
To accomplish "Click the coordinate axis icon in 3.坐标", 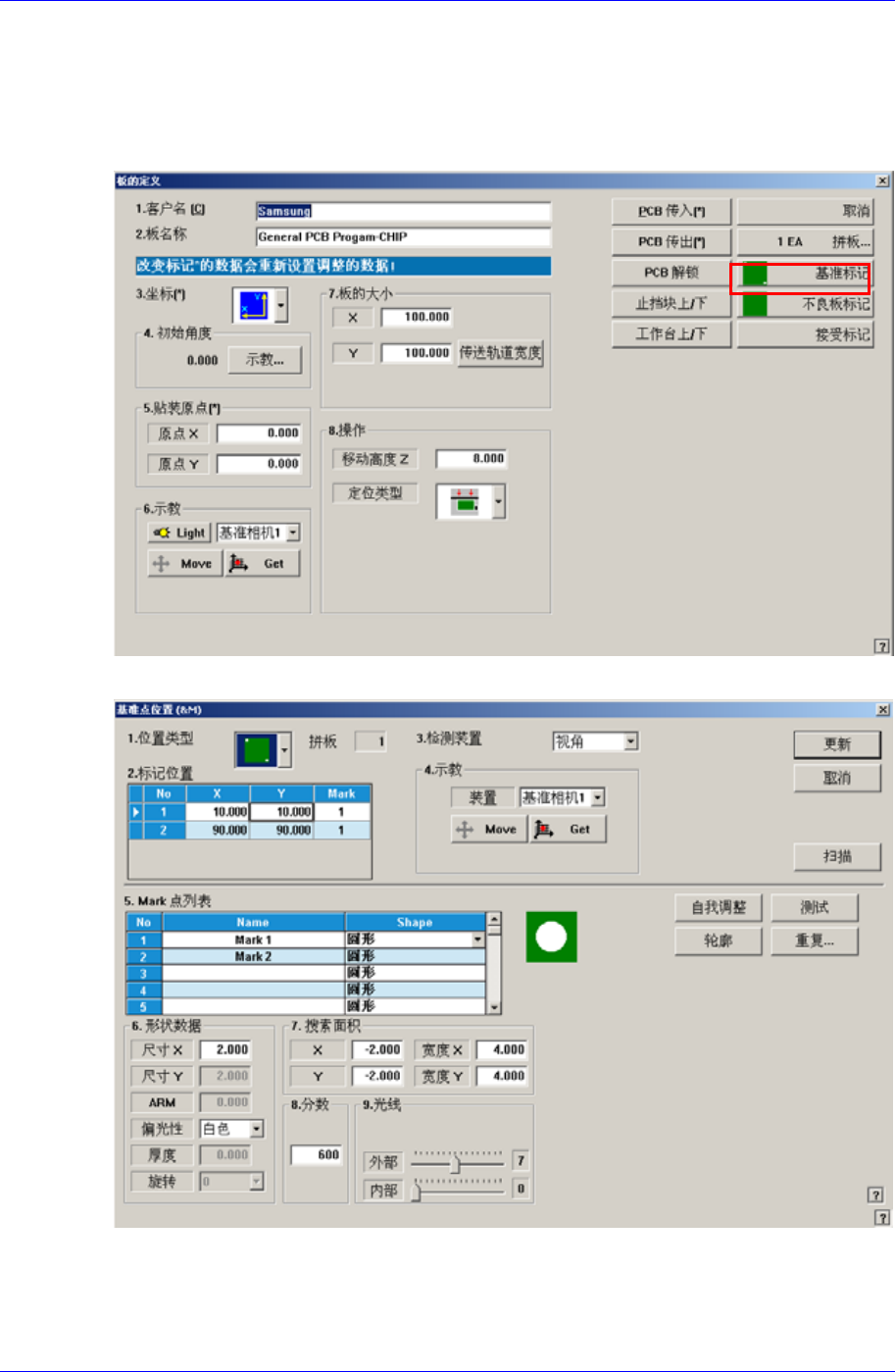I will pyautogui.click(x=254, y=306).
